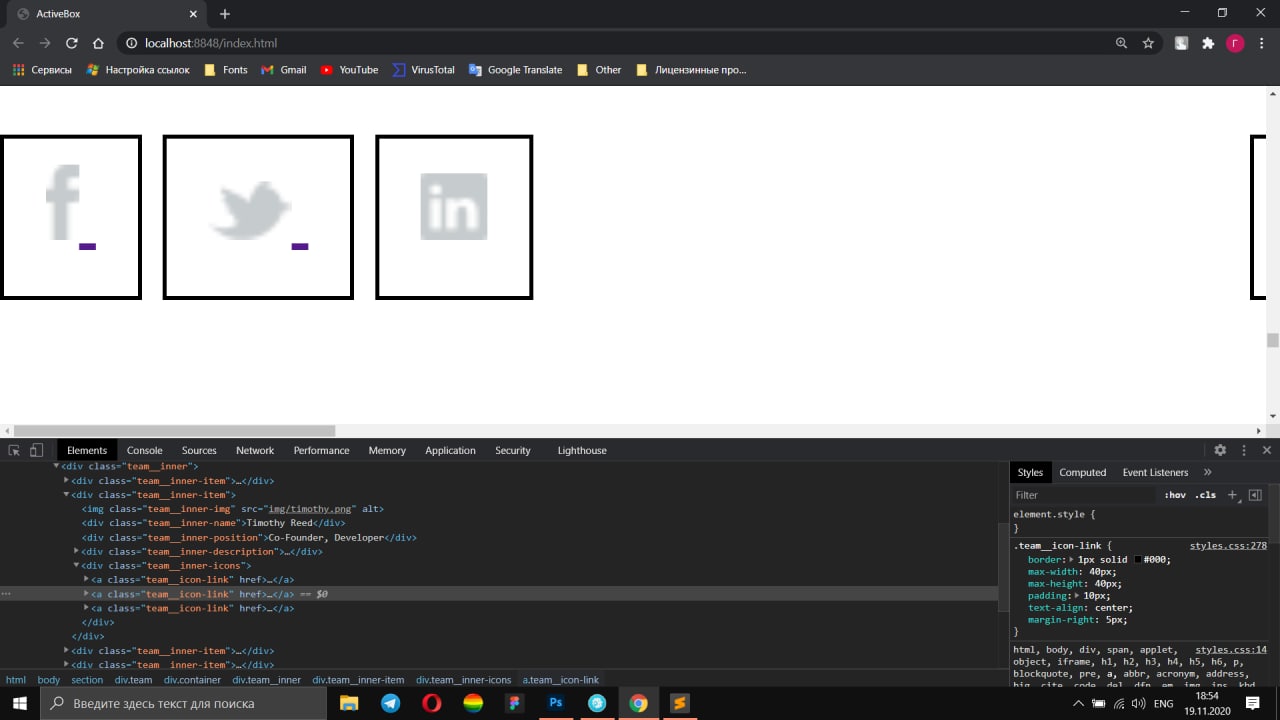This screenshot has height=720, width=1280.
Task: Collapse the team__inner-icons div node
Action: [x=77, y=566]
